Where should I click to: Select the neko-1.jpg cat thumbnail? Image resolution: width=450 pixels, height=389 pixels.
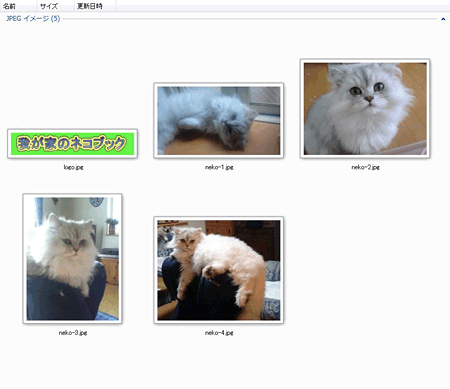point(219,120)
